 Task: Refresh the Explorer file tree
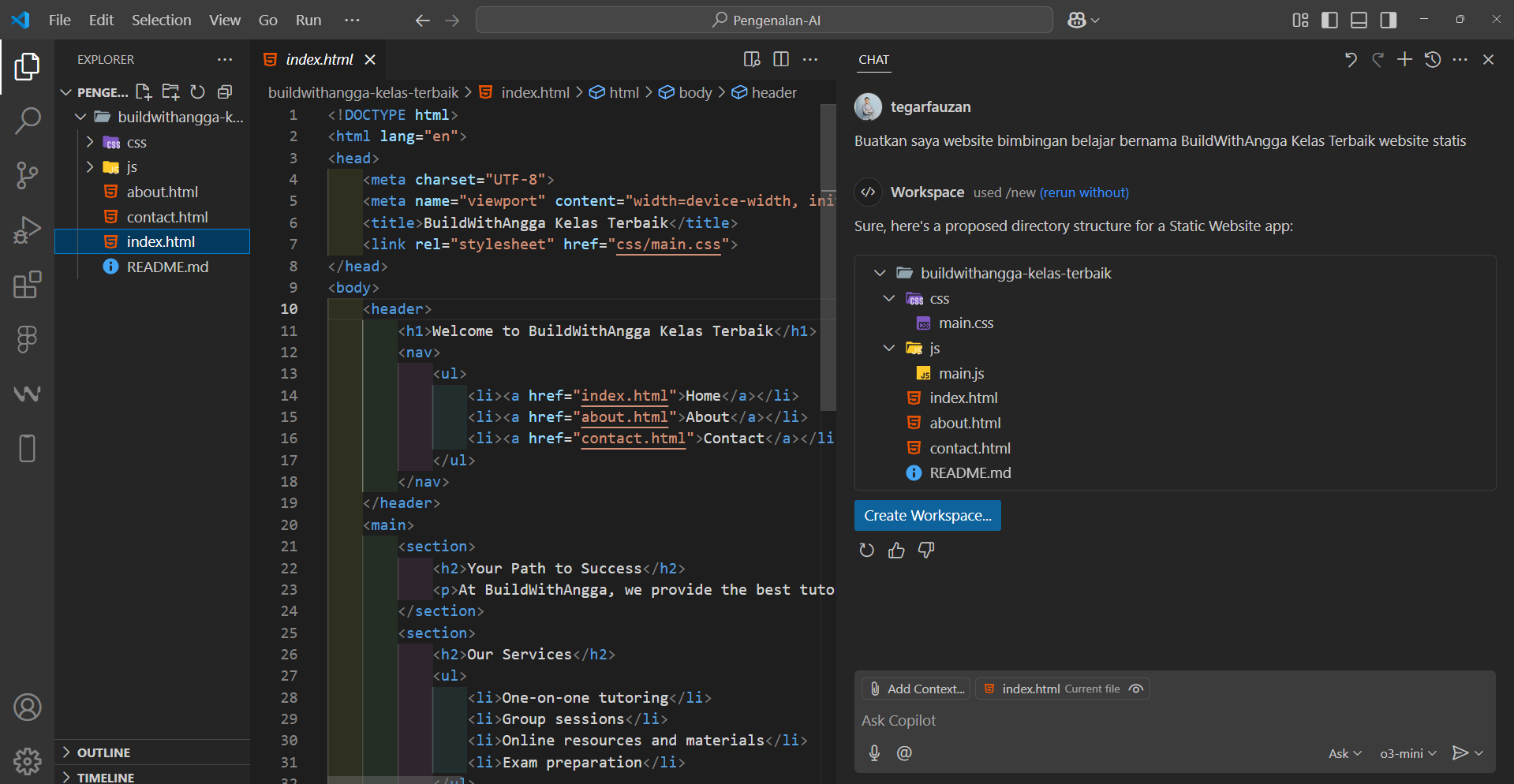[197, 92]
